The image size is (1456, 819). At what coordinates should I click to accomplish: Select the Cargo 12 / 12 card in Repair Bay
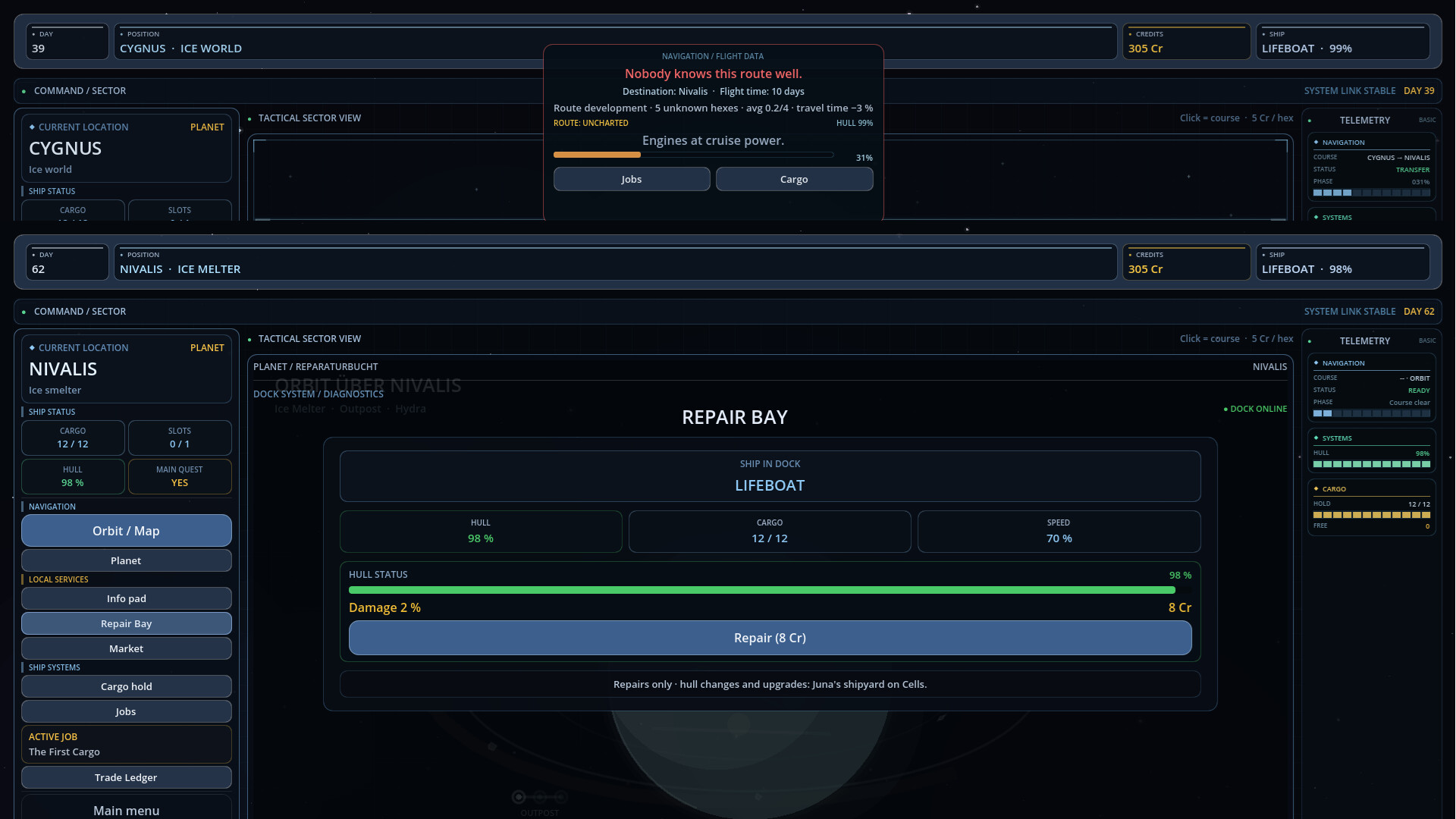pyautogui.click(x=770, y=532)
